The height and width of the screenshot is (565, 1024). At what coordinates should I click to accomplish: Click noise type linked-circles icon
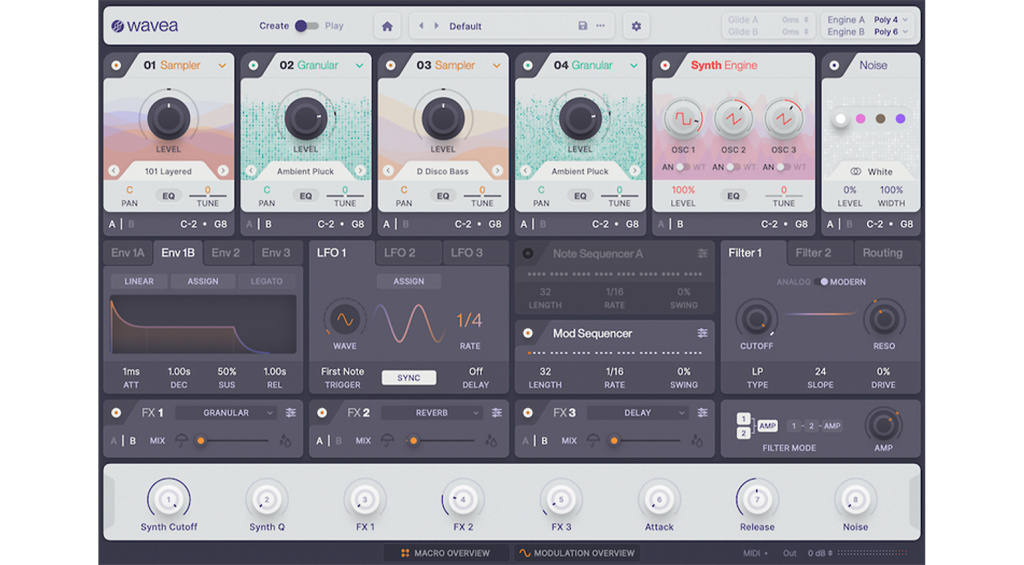tap(856, 172)
